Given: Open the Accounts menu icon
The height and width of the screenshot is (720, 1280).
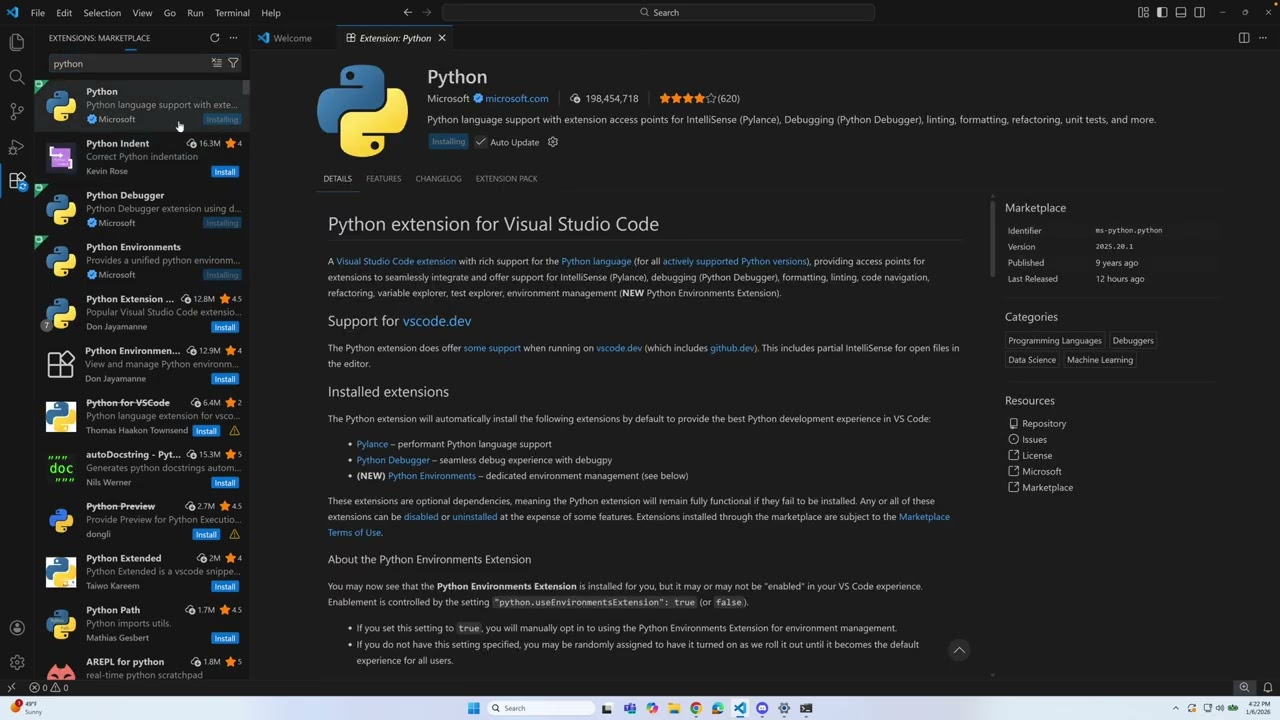Looking at the screenshot, I should (x=17, y=628).
